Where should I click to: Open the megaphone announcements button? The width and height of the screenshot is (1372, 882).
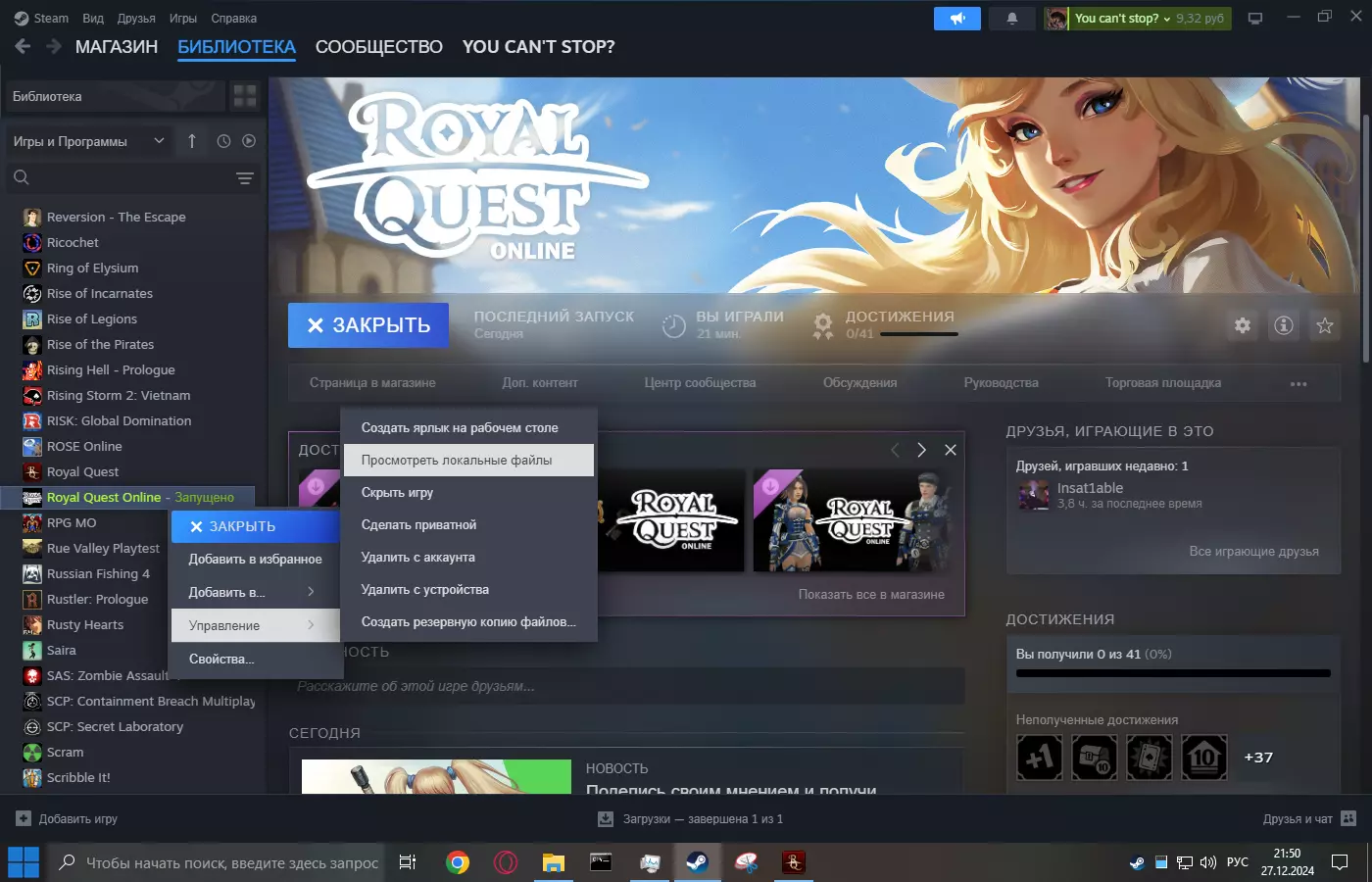[957, 18]
